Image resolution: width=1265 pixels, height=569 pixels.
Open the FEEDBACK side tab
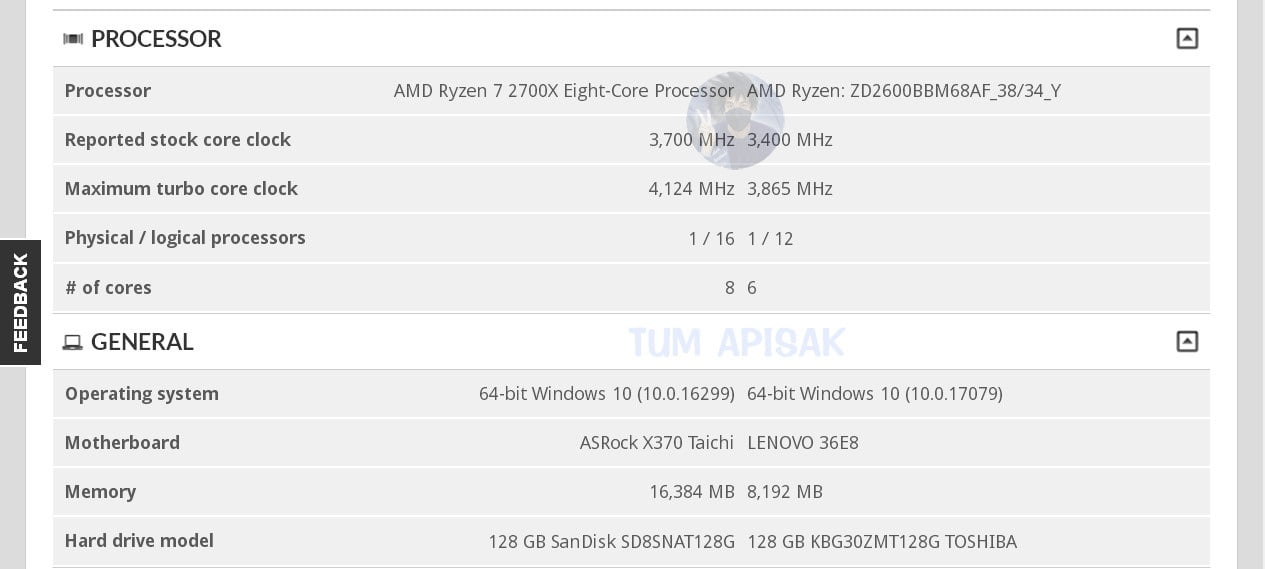coord(20,302)
